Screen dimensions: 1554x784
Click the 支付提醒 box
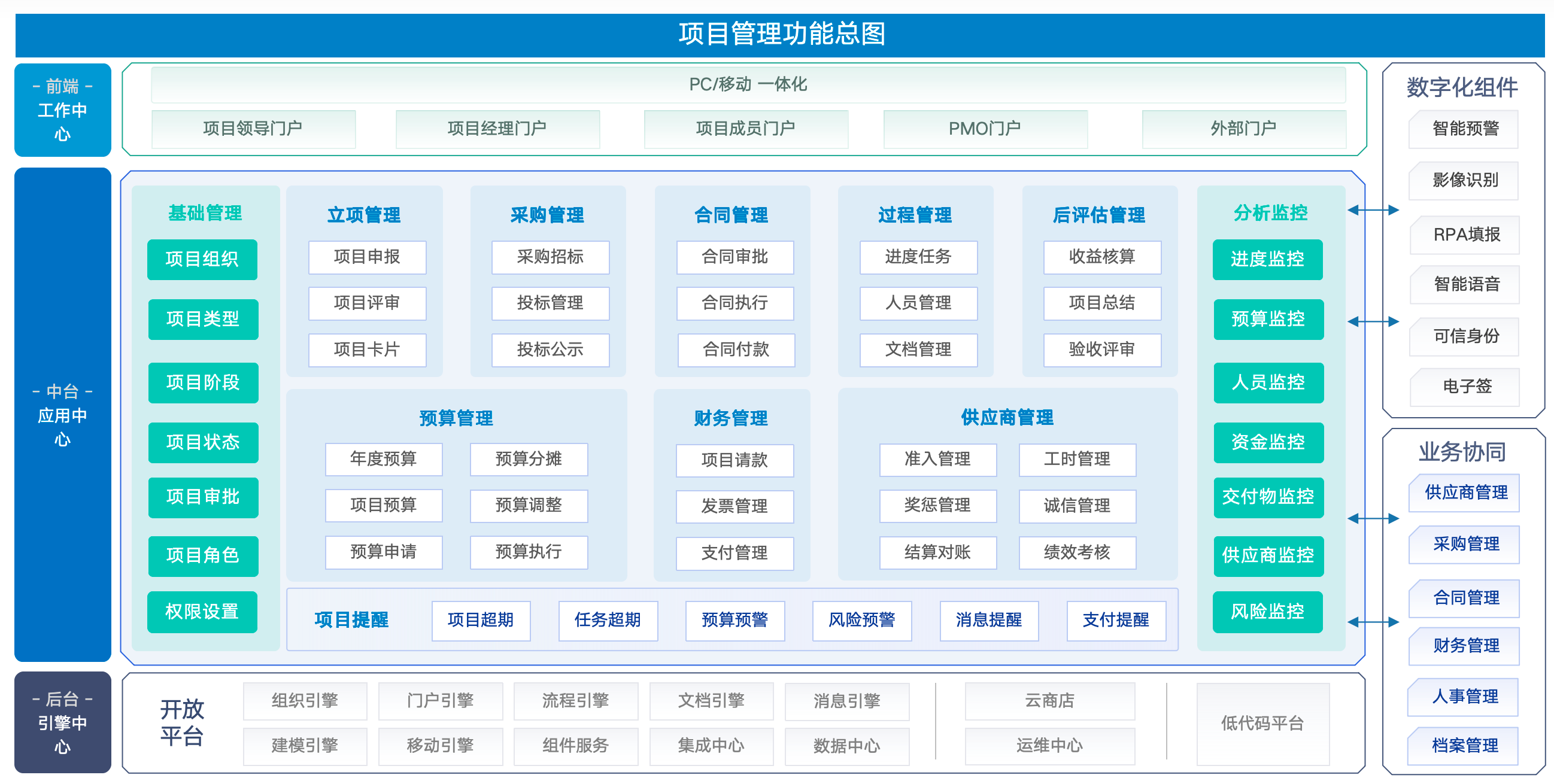coord(1116,620)
